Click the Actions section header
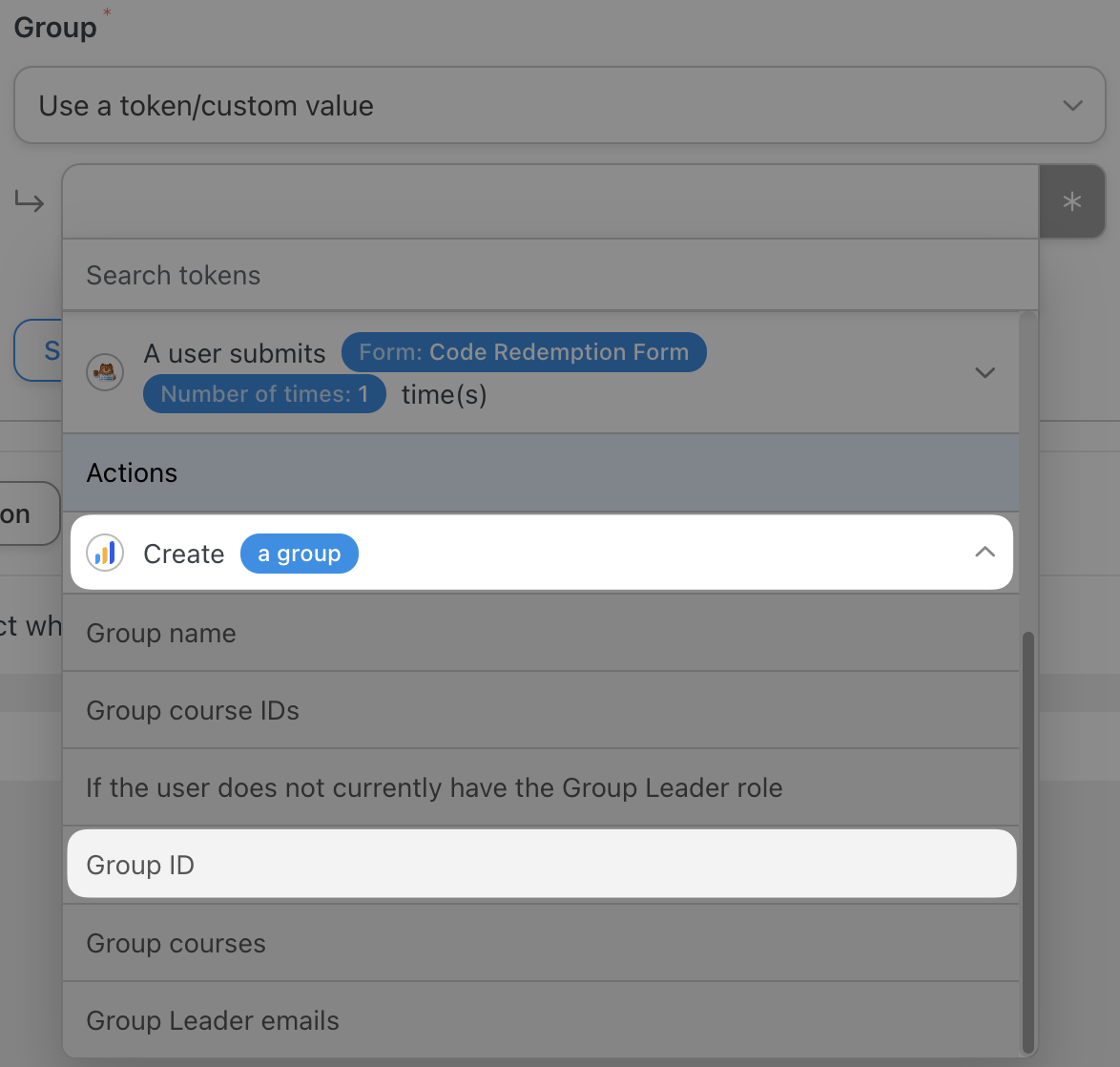 click(132, 472)
